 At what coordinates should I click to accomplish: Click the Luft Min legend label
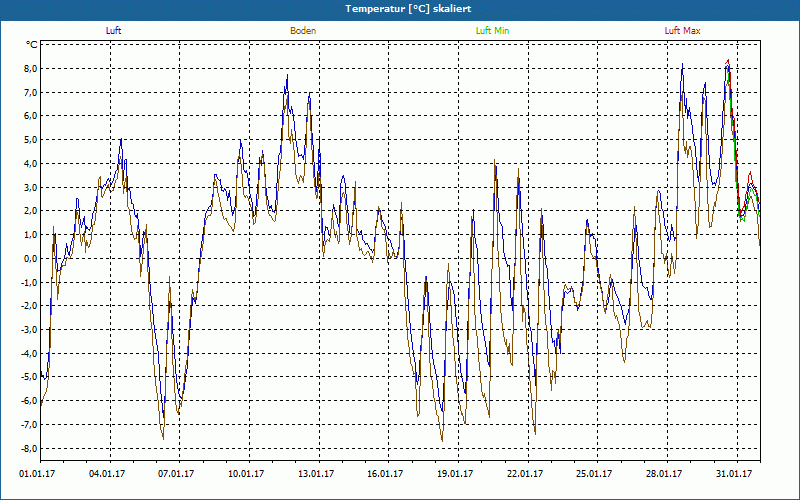[492, 31]
